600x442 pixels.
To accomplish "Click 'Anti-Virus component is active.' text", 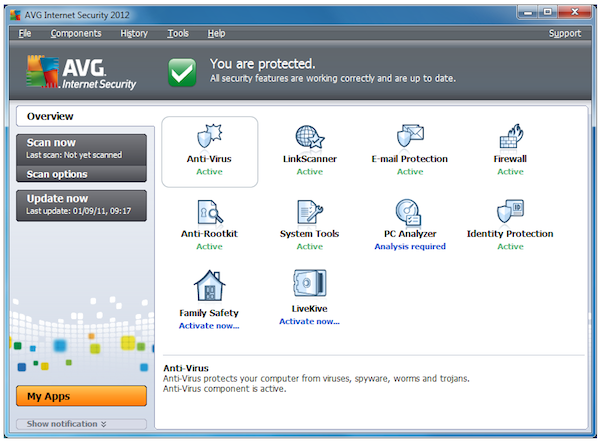I will click(225, 389).
